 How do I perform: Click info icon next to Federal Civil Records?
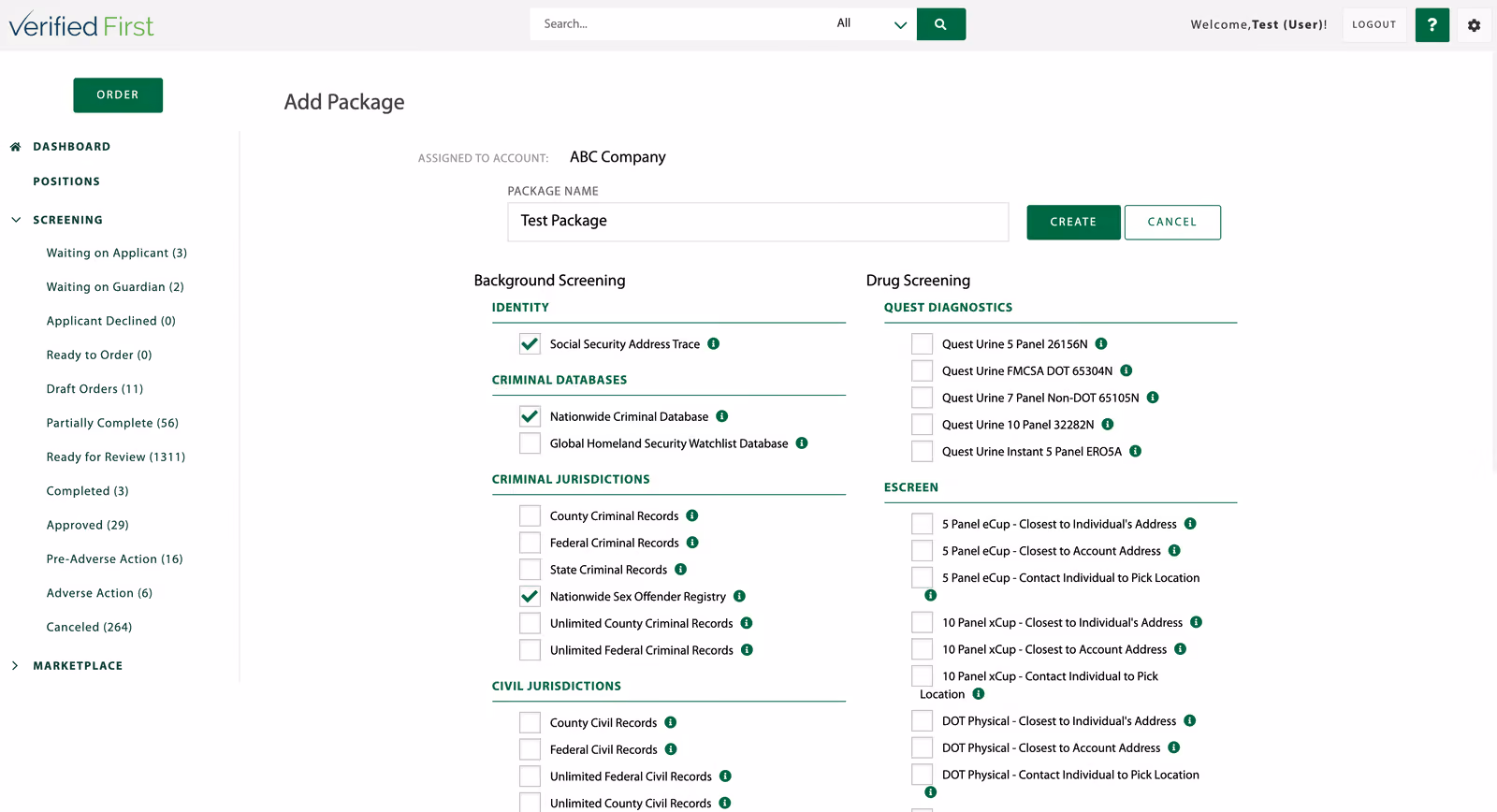click(671, 749)
